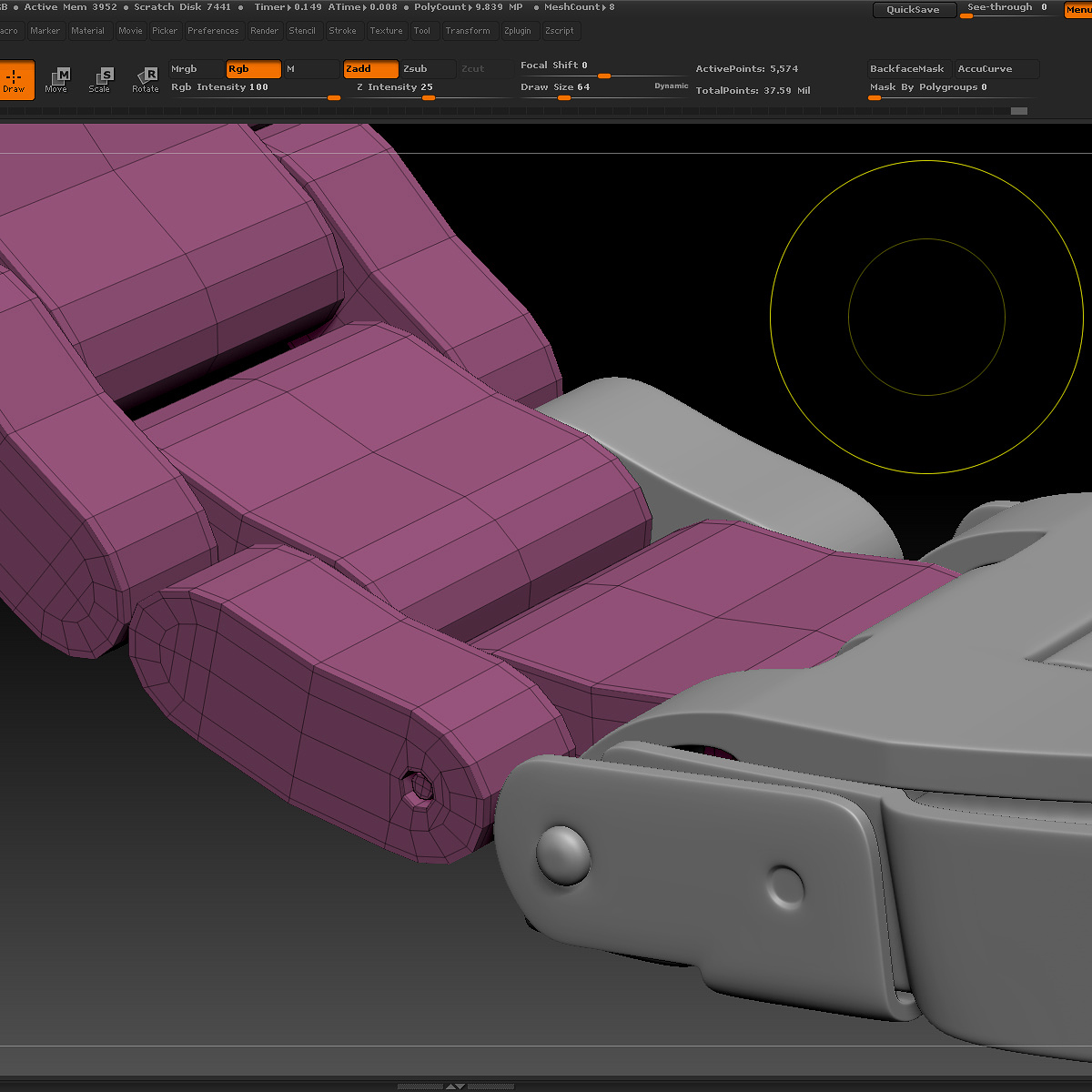Viewport: 1092px width, 1092px height.
Task: Click the QuickSave button
Action: click(x=914, y=10)
